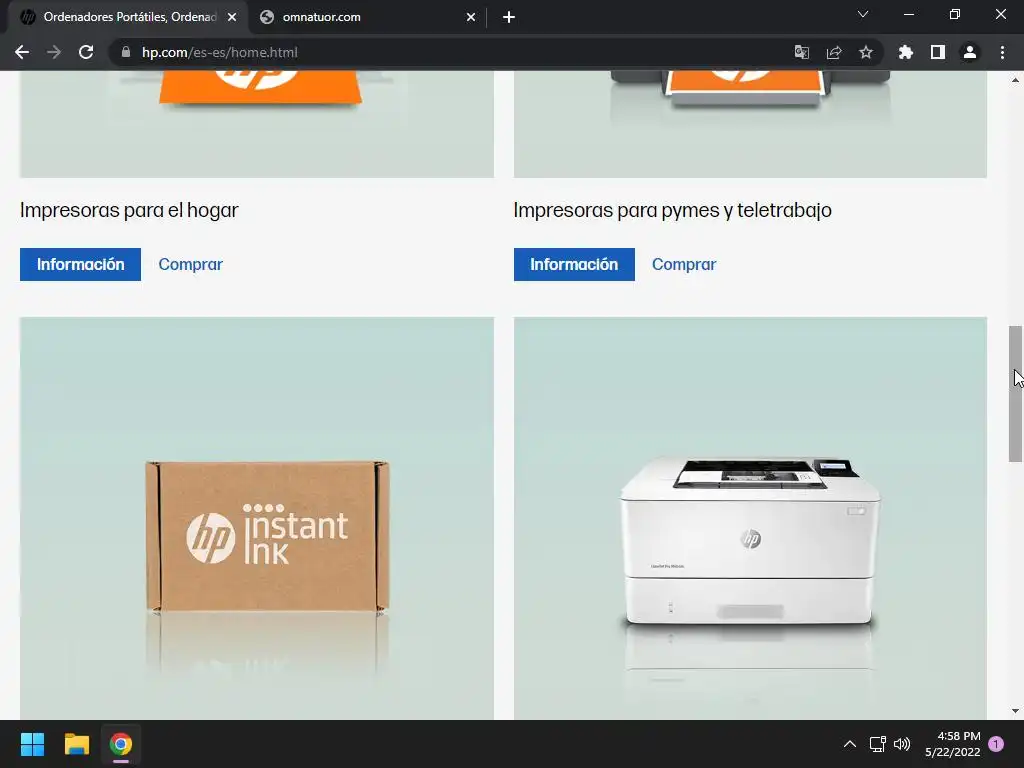Open the notification badge in the tray
The height and width of the screenshot is (768, 1024).
996,744
